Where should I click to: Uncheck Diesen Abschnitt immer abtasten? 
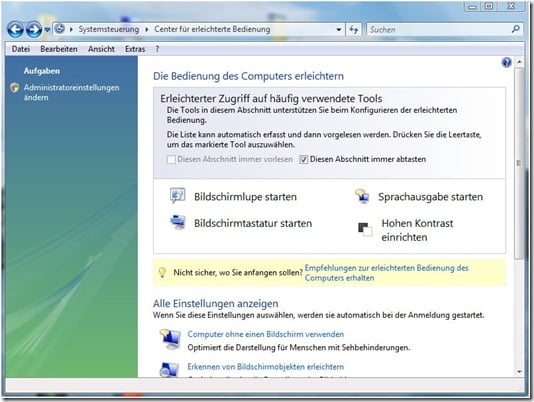(x=303, y=159)
